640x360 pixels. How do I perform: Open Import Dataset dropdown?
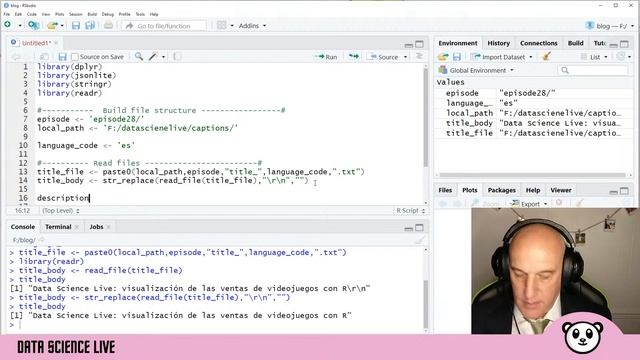click(x=502, y=57)
